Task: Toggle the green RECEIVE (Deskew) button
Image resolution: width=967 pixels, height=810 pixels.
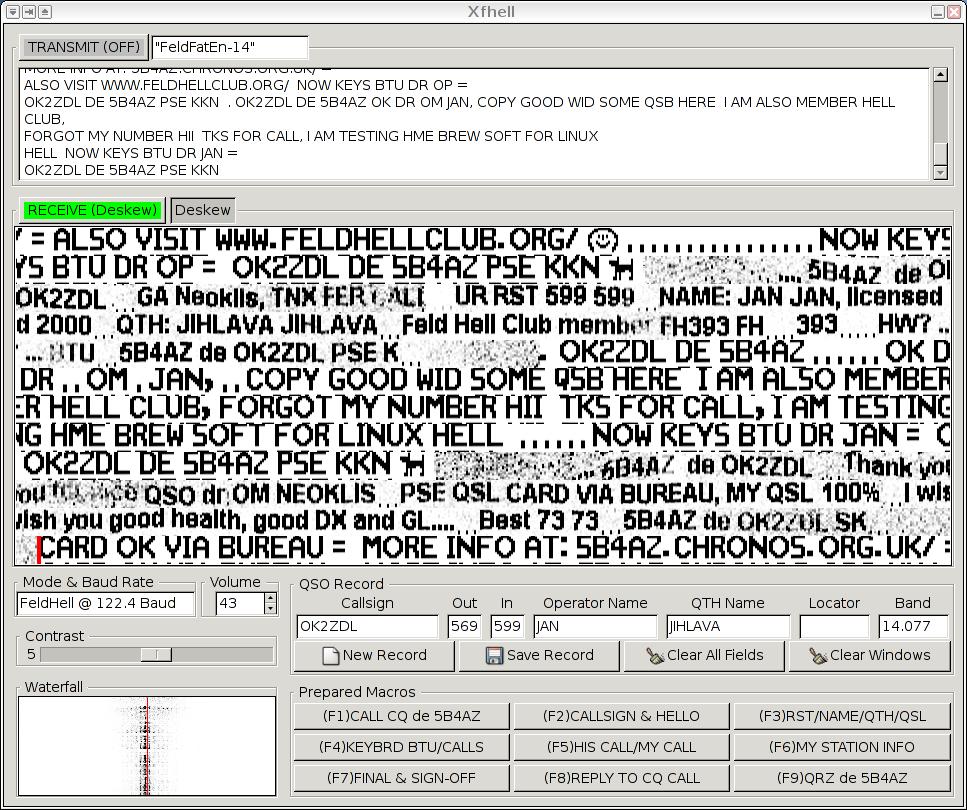Action: pos(93,210)
